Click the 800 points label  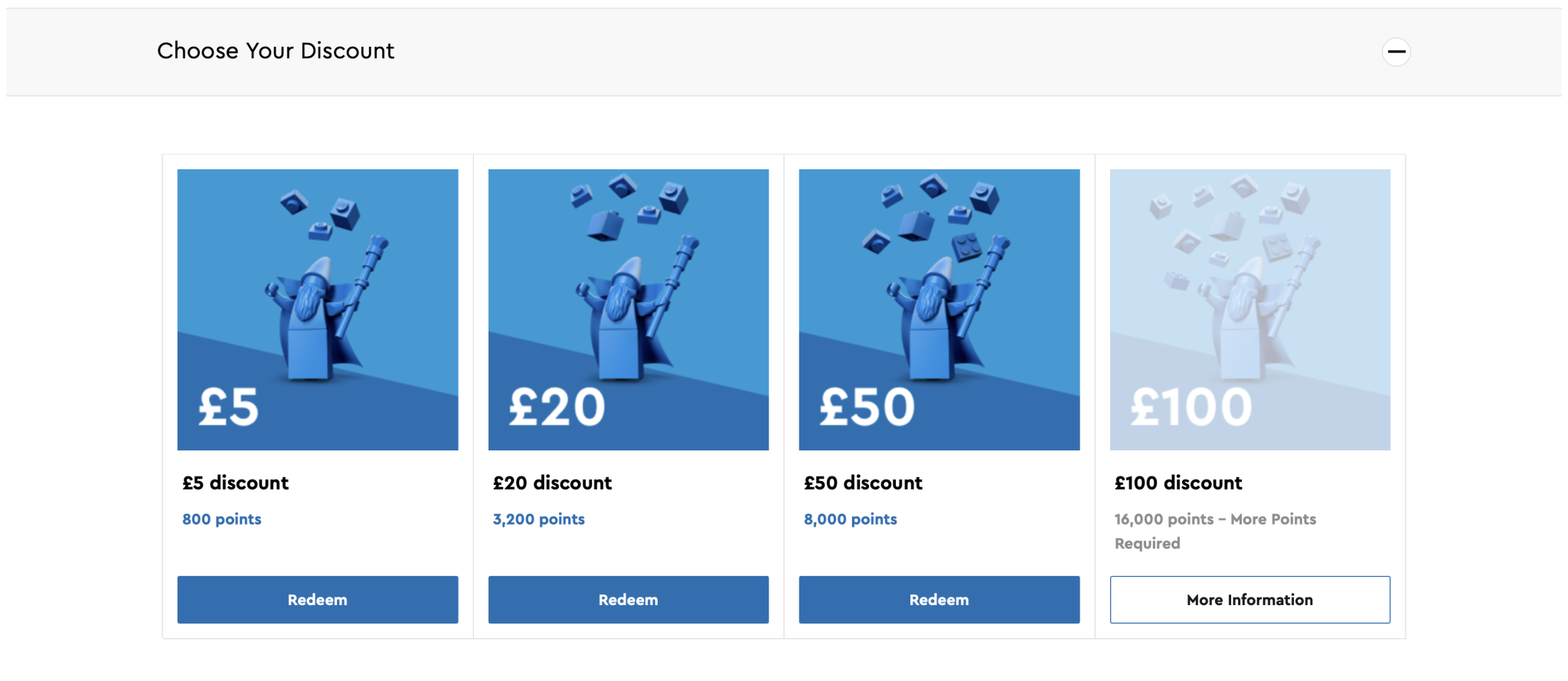(x=222, y=519)
